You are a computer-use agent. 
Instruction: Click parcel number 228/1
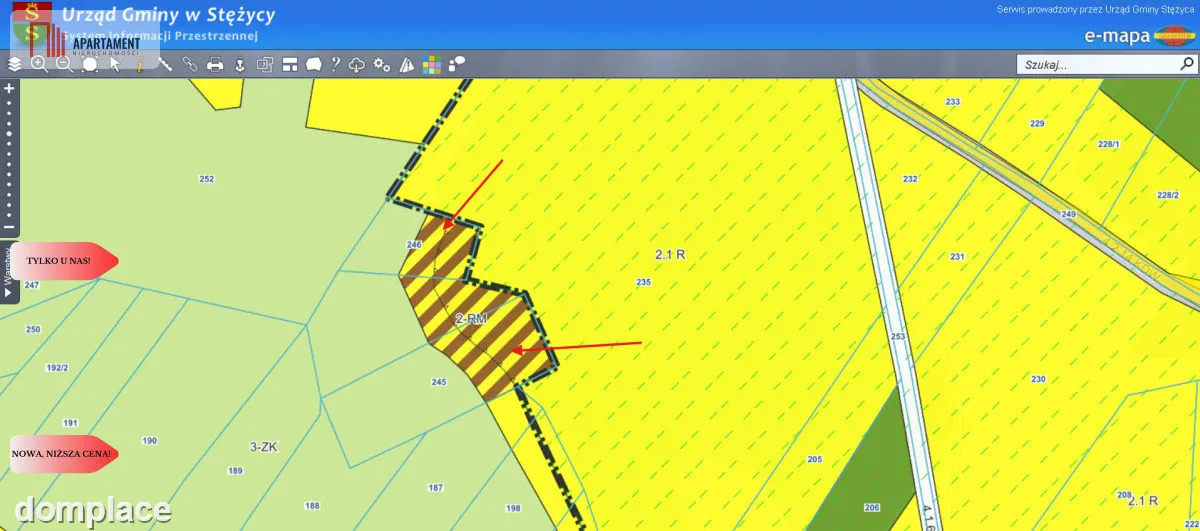tap(1108, 144)
